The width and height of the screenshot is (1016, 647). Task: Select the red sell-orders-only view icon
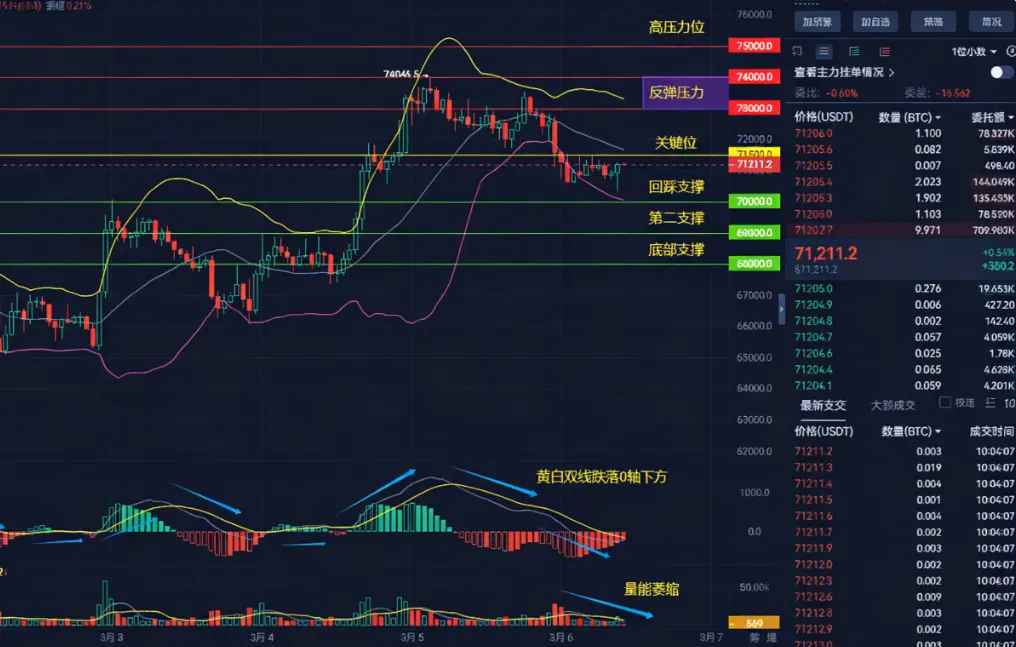point(884,51)
